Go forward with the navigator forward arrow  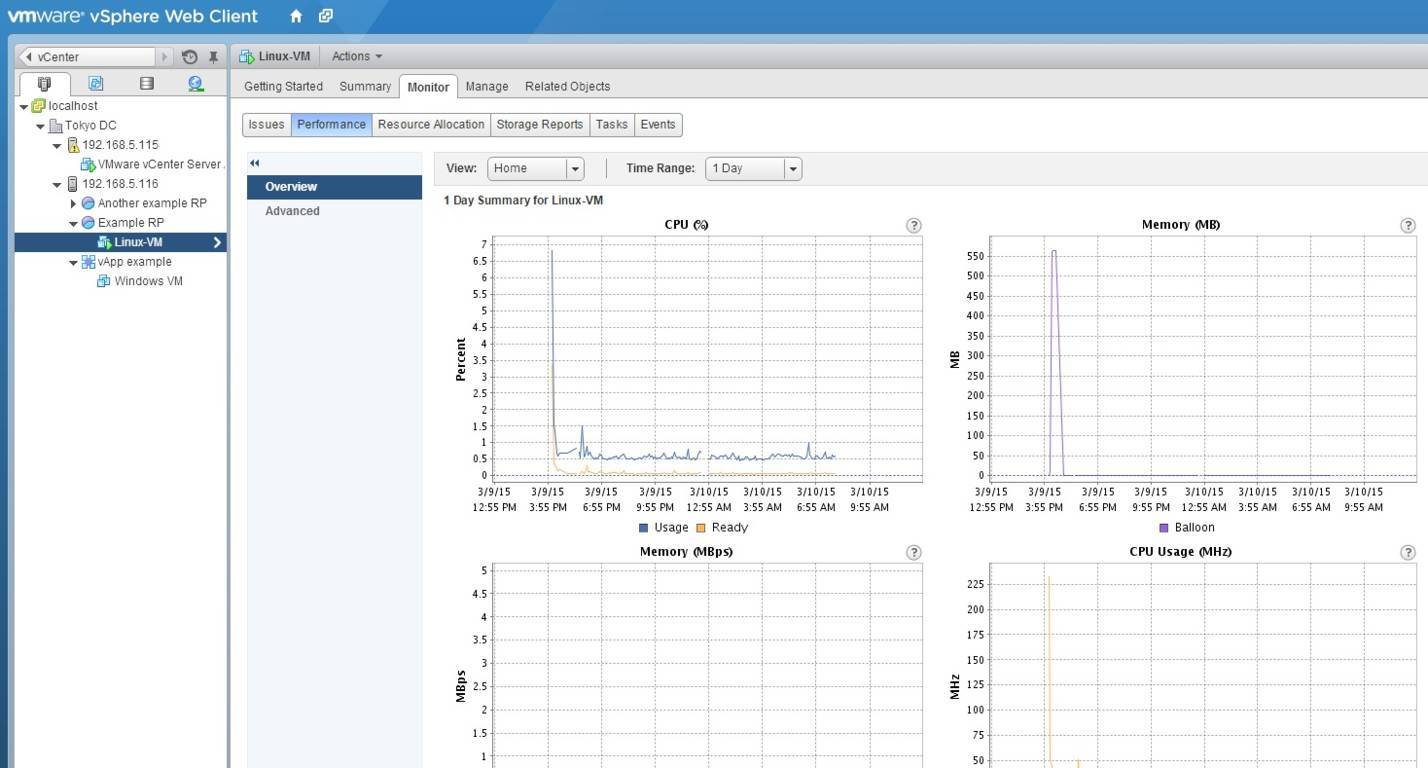(166, 57)
